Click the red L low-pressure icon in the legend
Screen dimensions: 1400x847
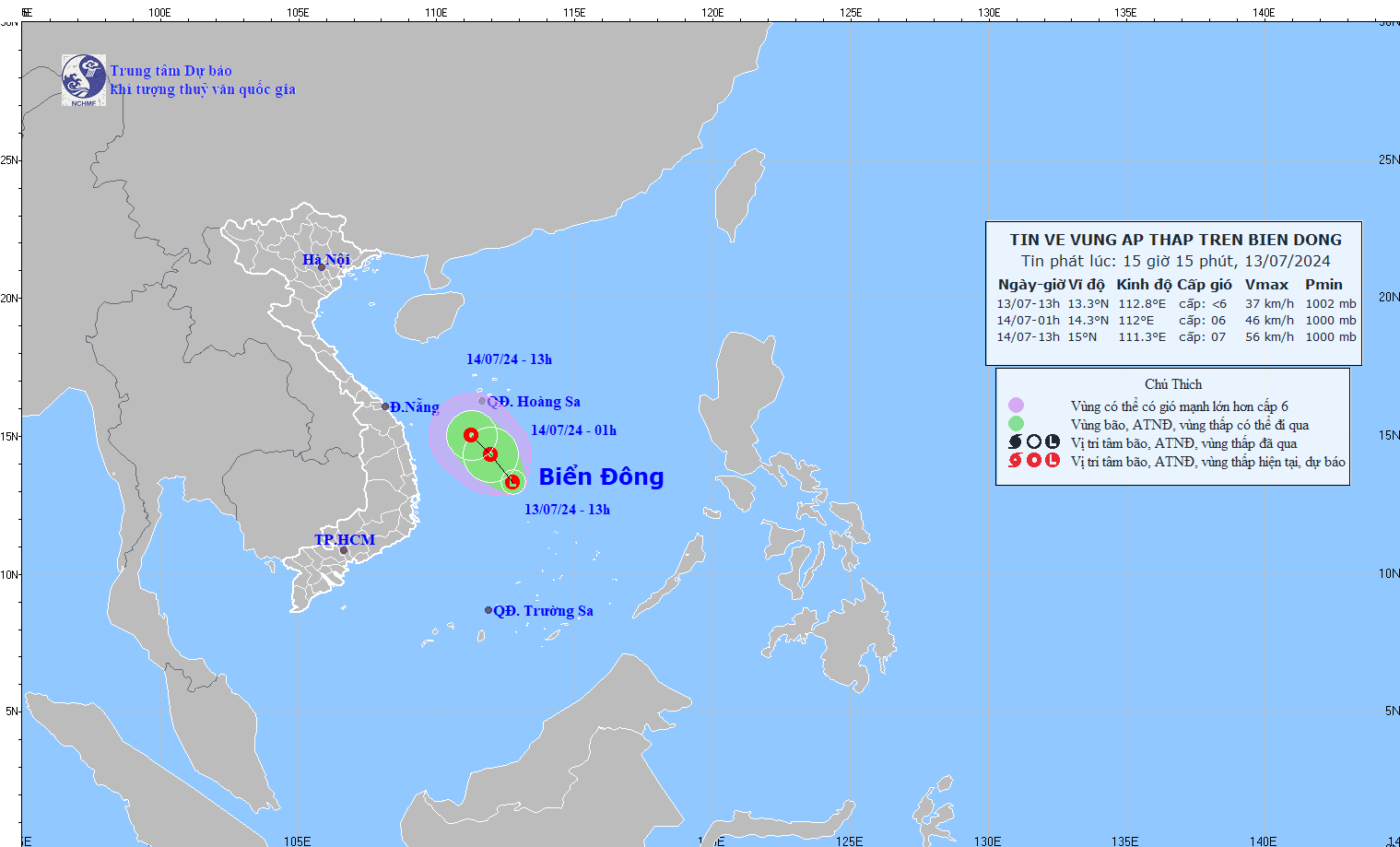coord(1053,461)
